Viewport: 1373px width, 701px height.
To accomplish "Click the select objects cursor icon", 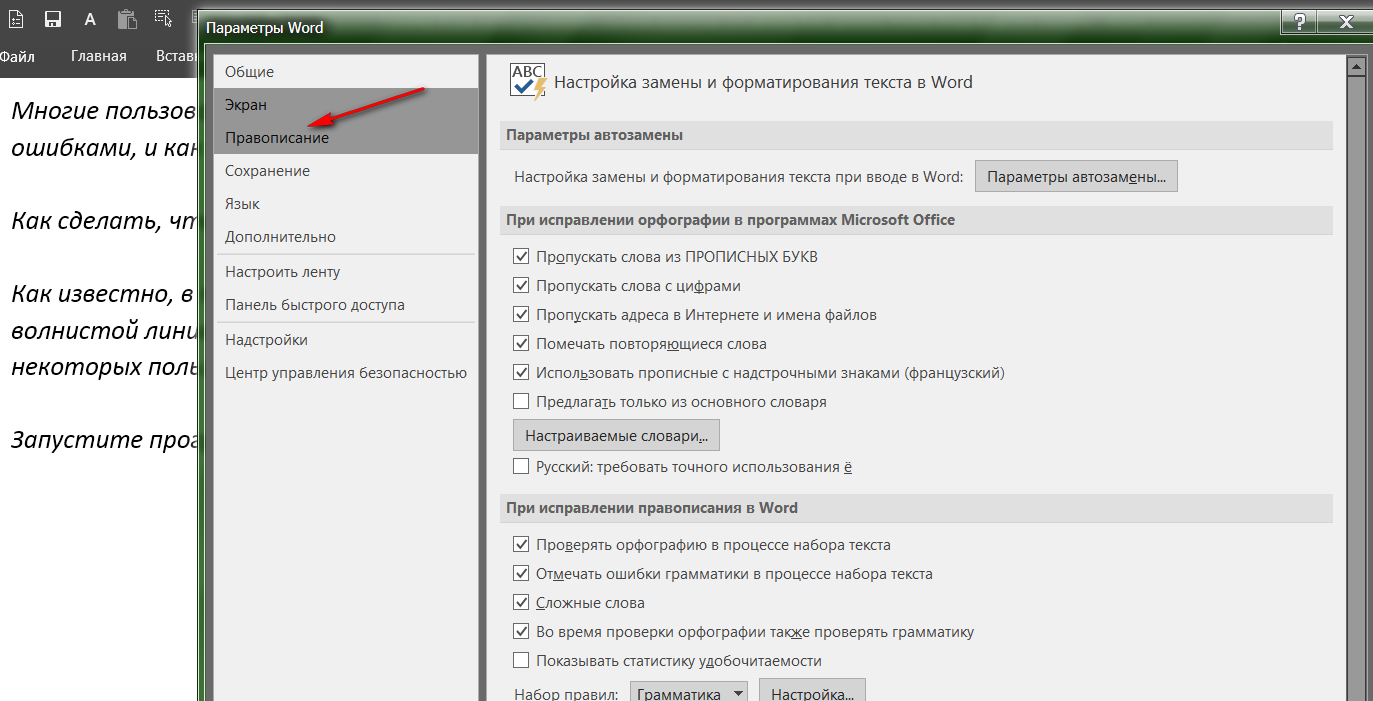I will point(163,18).
